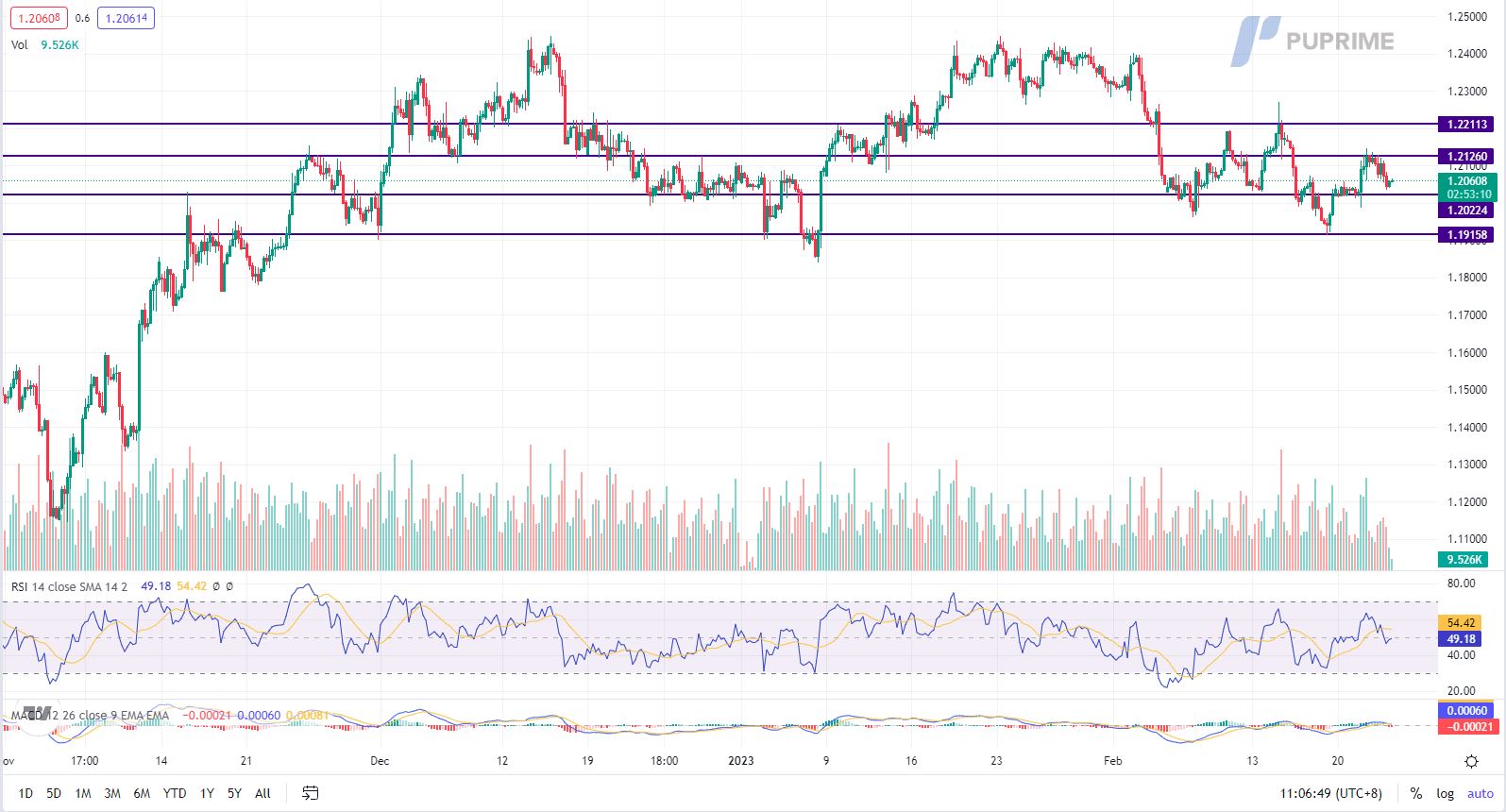Click the 1.11000 price axis label
Viewport: 1506px width, 812px height.
coord(1466,539)
